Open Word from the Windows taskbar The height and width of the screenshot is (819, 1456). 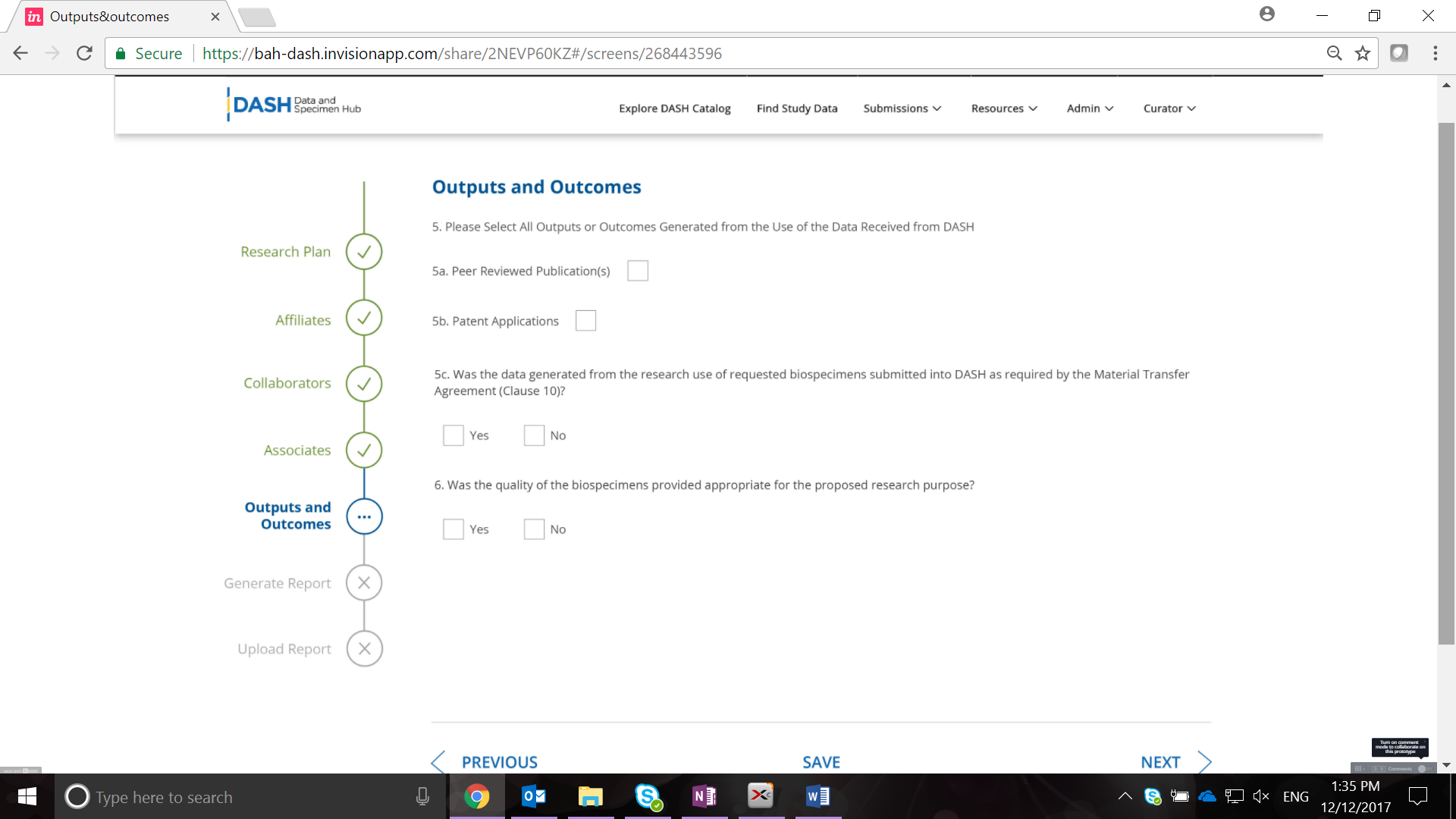click(x=817, y=796)
